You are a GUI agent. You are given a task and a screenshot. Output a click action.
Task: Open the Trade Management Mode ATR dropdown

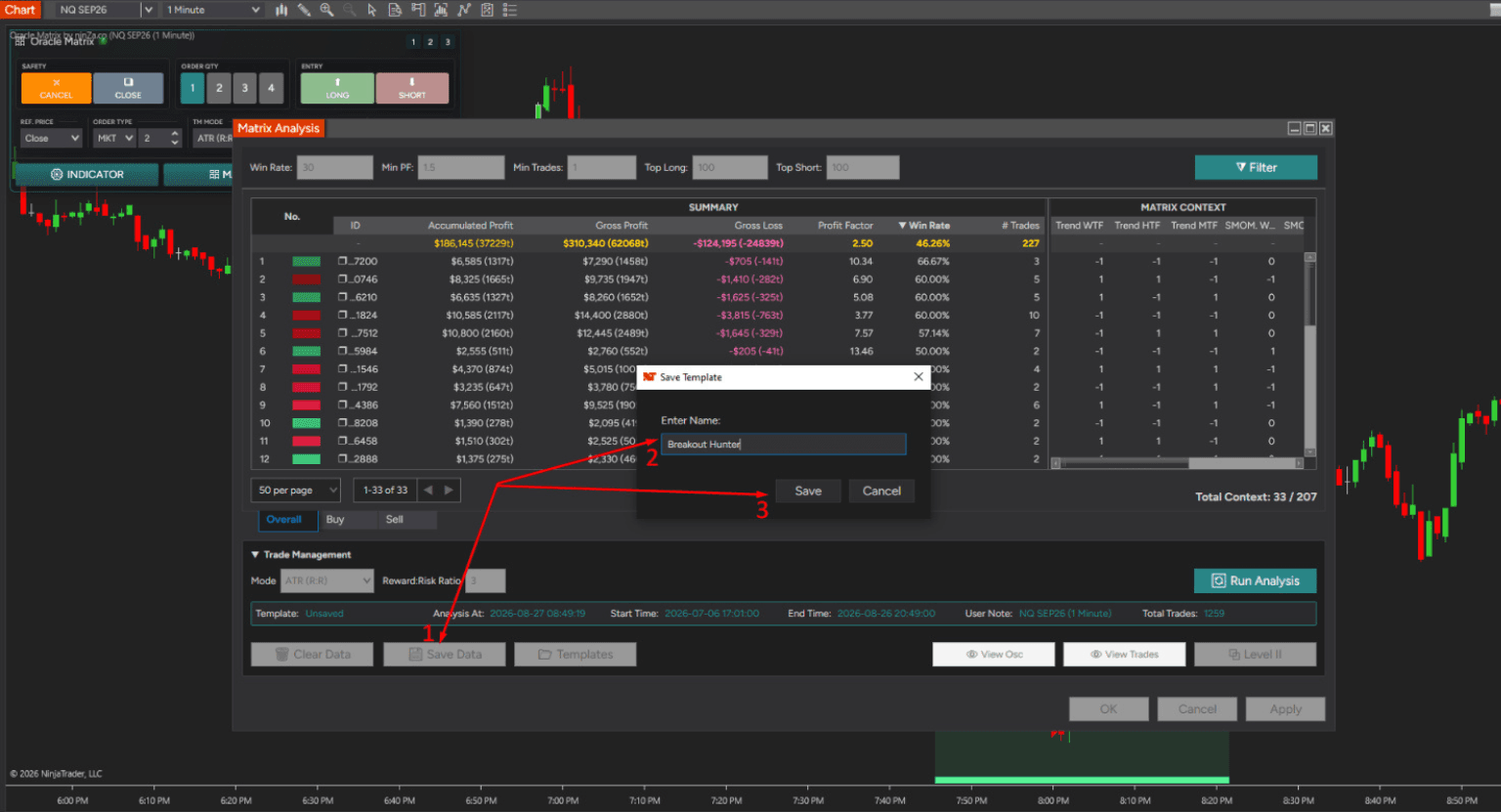(x=327, y=581)
